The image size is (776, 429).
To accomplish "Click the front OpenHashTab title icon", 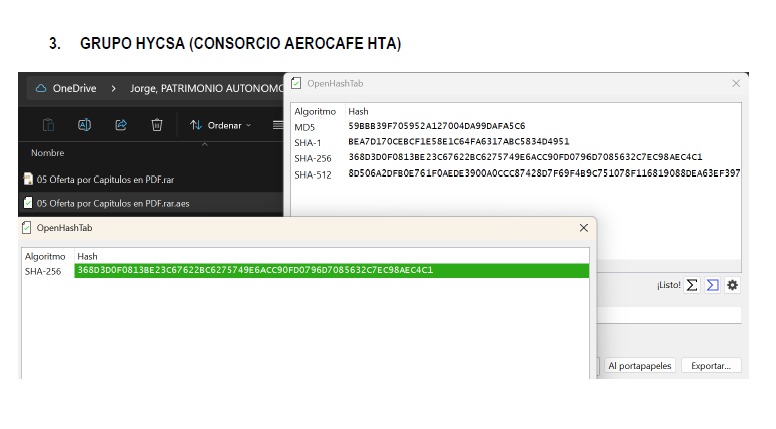I will (x=26, y=228).
